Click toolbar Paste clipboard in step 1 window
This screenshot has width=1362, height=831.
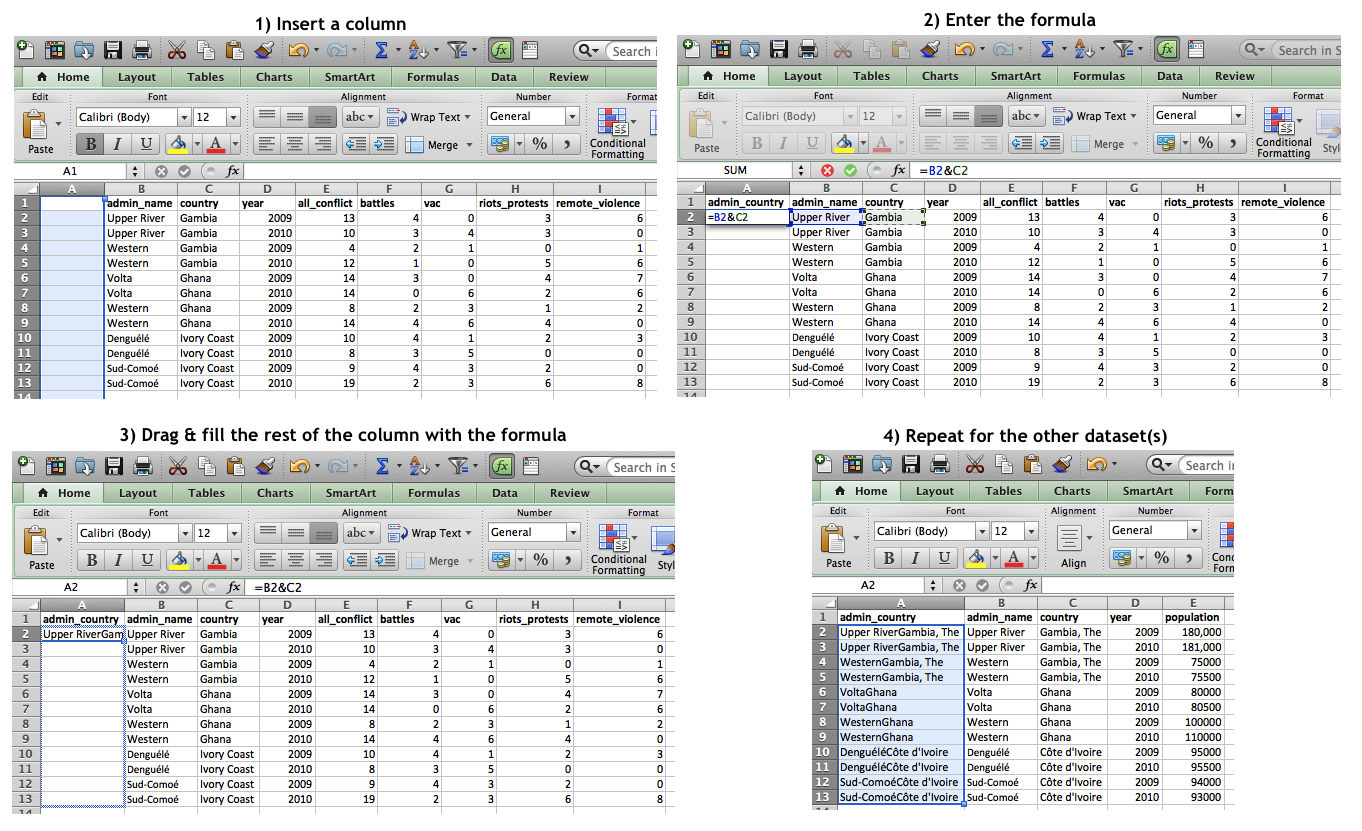(x=235, y=49)
